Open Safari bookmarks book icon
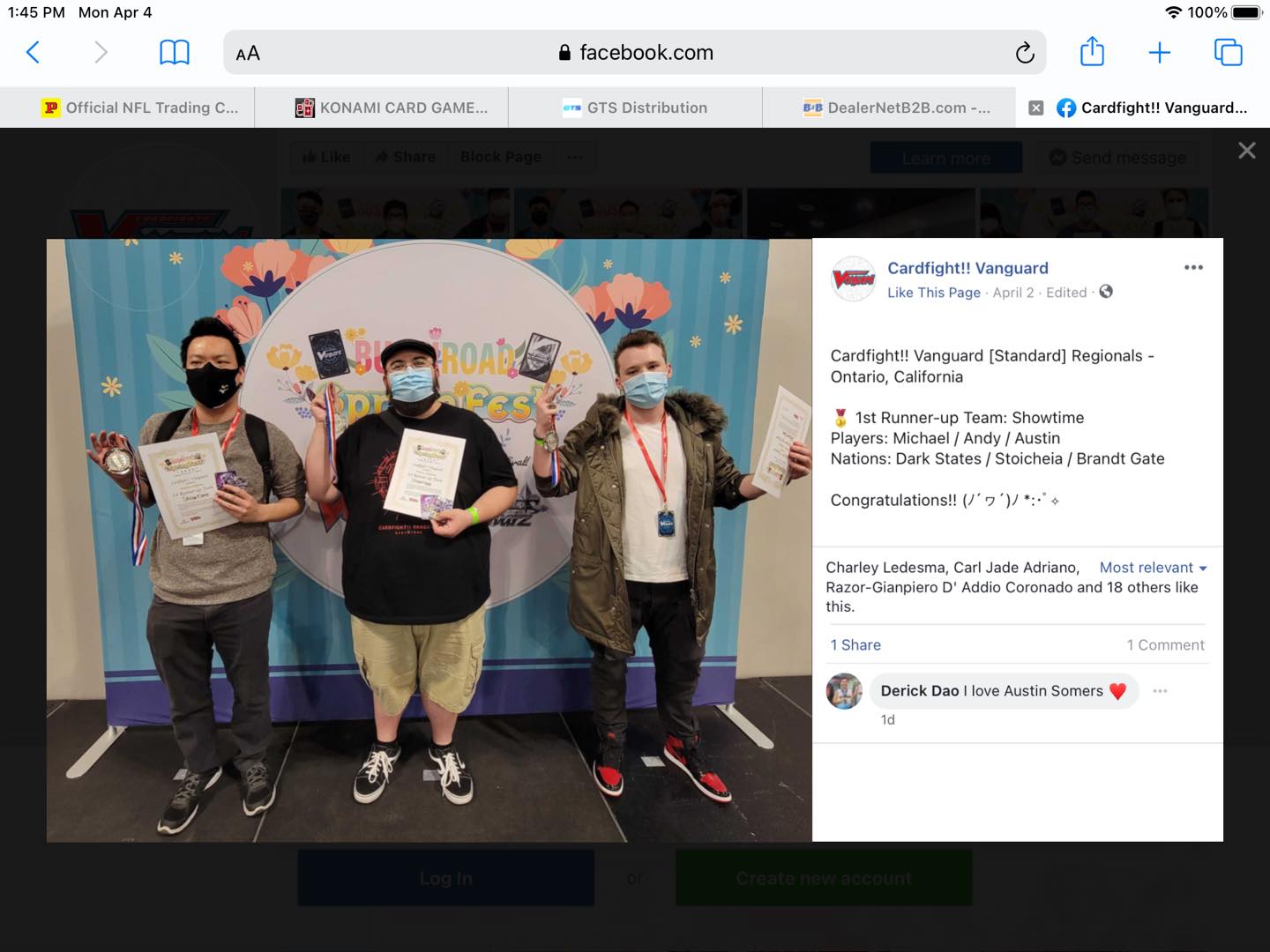1270x952 pixels. 174,53
